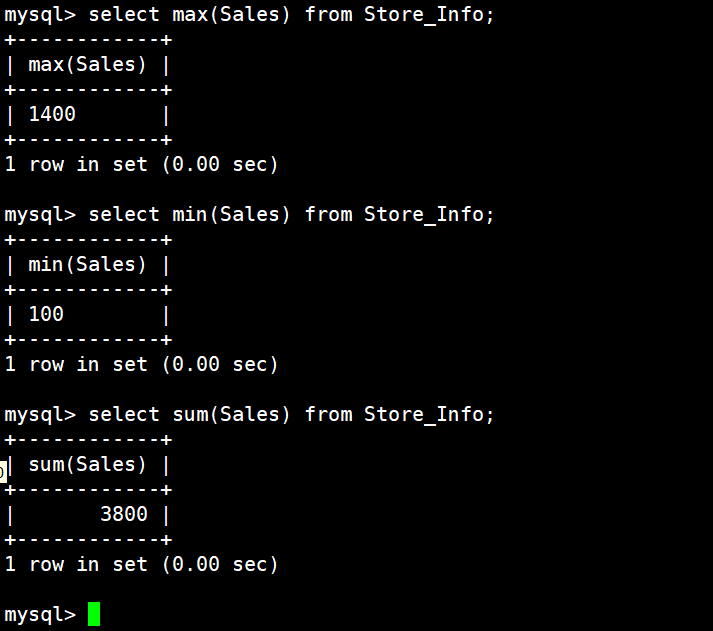Viewport: 713px width, 631px height.
Task: Click Store_Info in the min query
Action: (x=424, y=215)
